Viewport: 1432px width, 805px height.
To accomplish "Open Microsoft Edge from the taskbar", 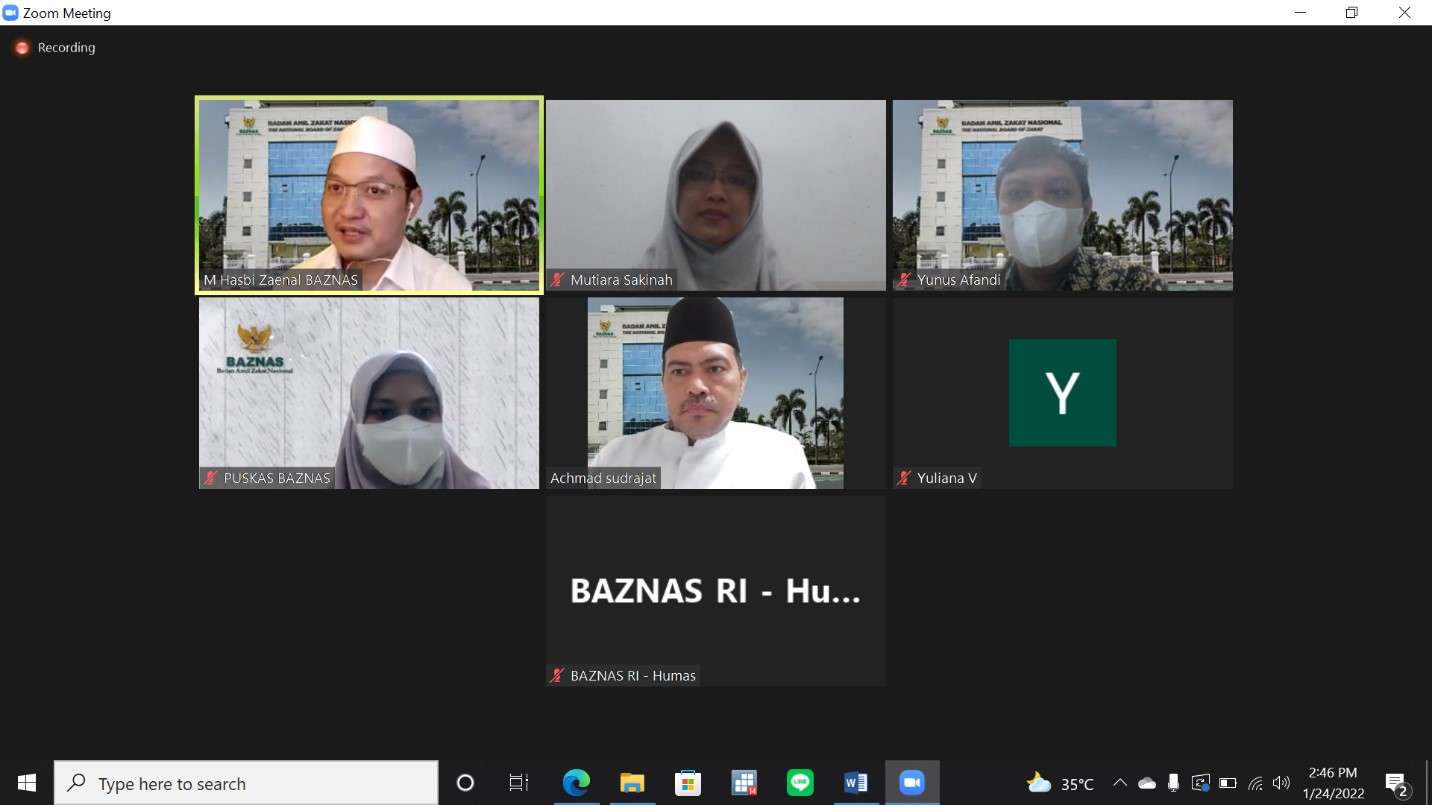I will (x=576, y=783).
